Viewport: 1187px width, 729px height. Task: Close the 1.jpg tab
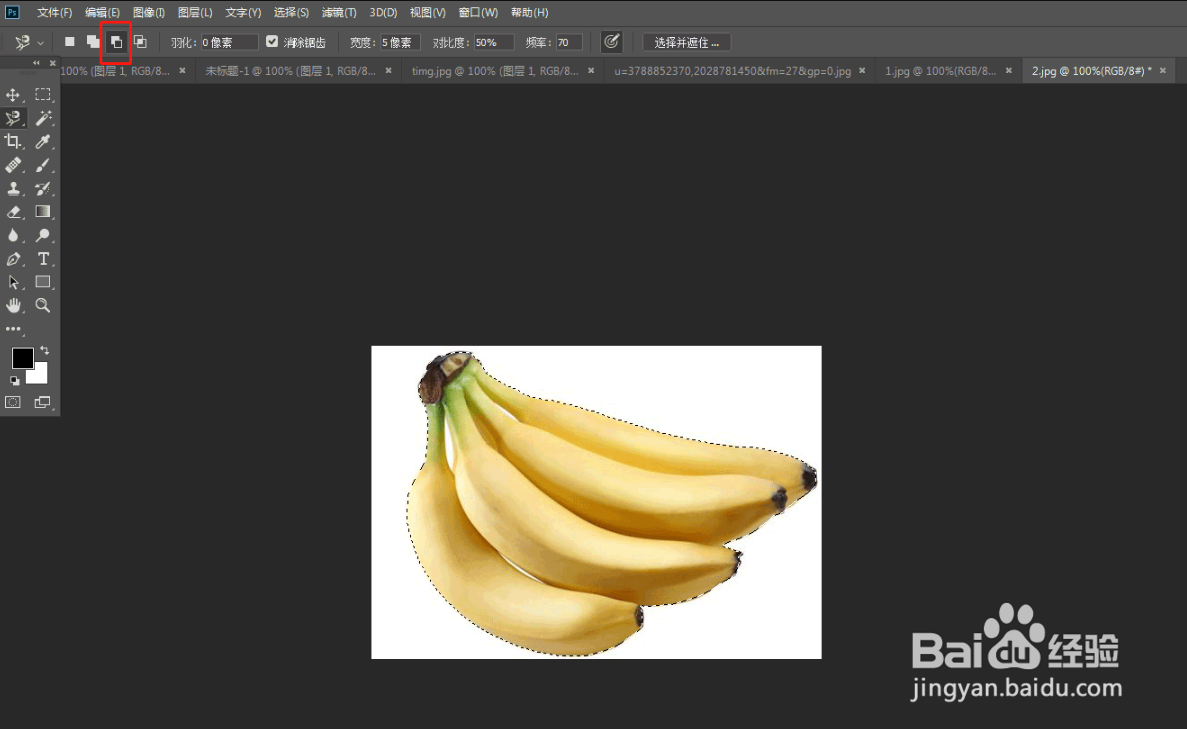pyautogui.click(x=1008, y=70)
